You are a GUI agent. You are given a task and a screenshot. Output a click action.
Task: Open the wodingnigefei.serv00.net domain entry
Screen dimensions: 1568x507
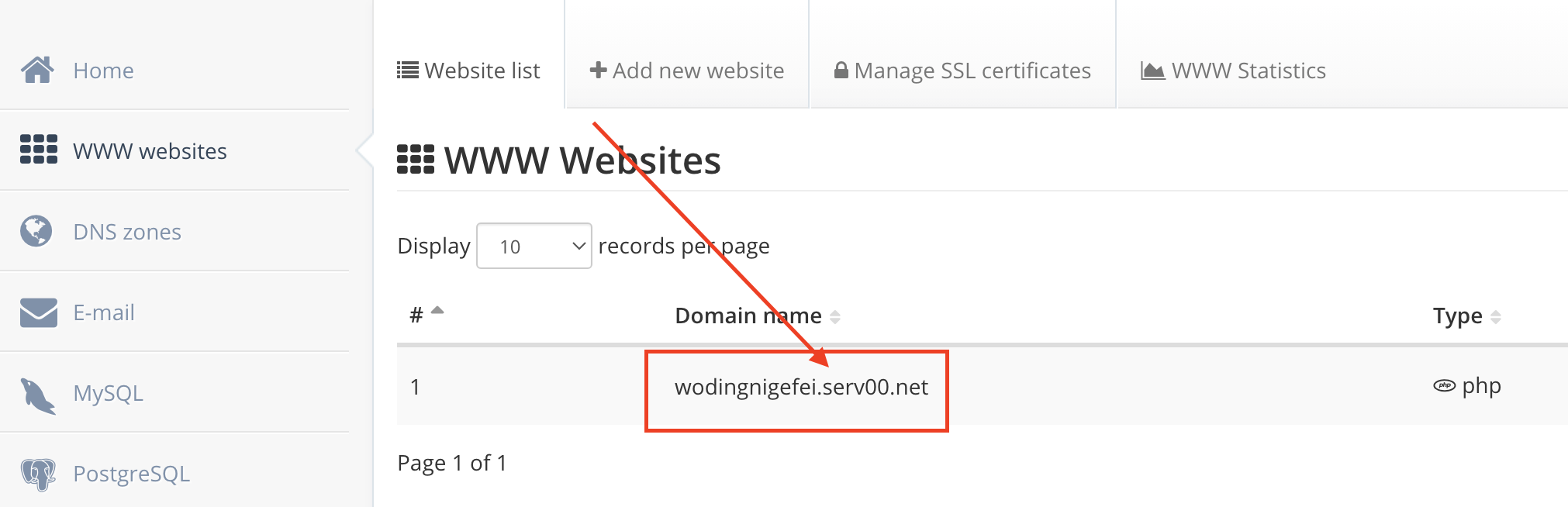point(801,387)
